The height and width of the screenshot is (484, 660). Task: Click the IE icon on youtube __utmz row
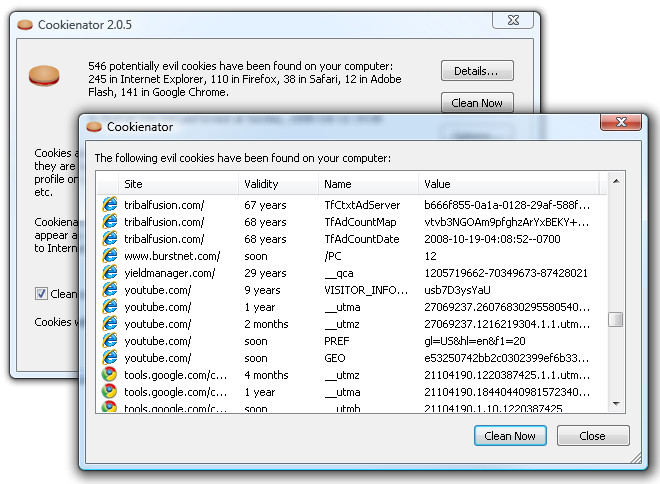click(x=110, y=324)
